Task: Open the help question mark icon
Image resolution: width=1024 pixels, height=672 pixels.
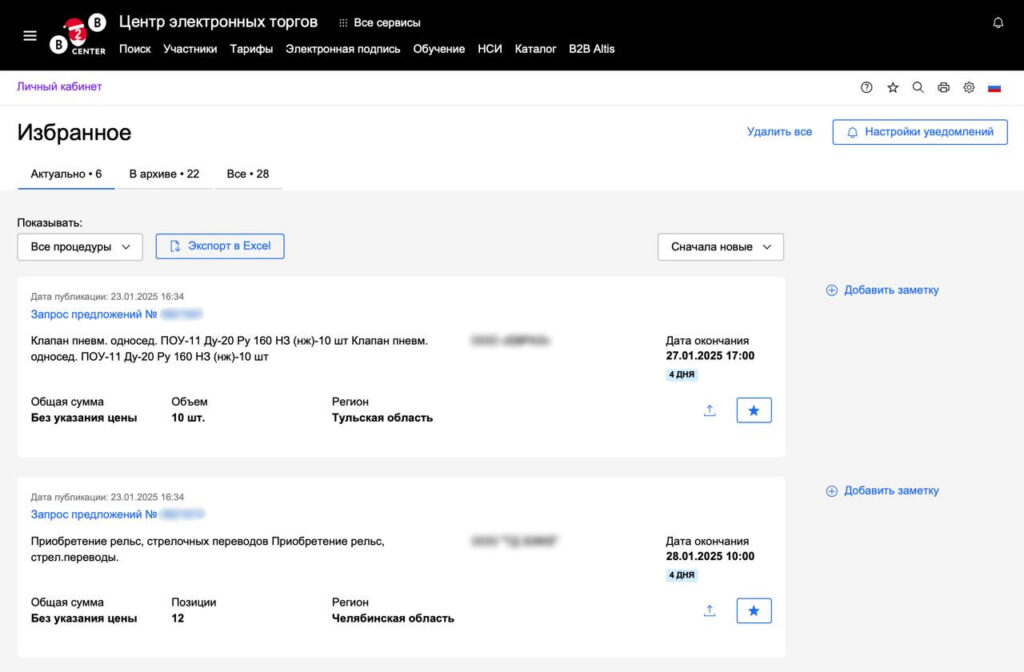Action: (867, 88)
